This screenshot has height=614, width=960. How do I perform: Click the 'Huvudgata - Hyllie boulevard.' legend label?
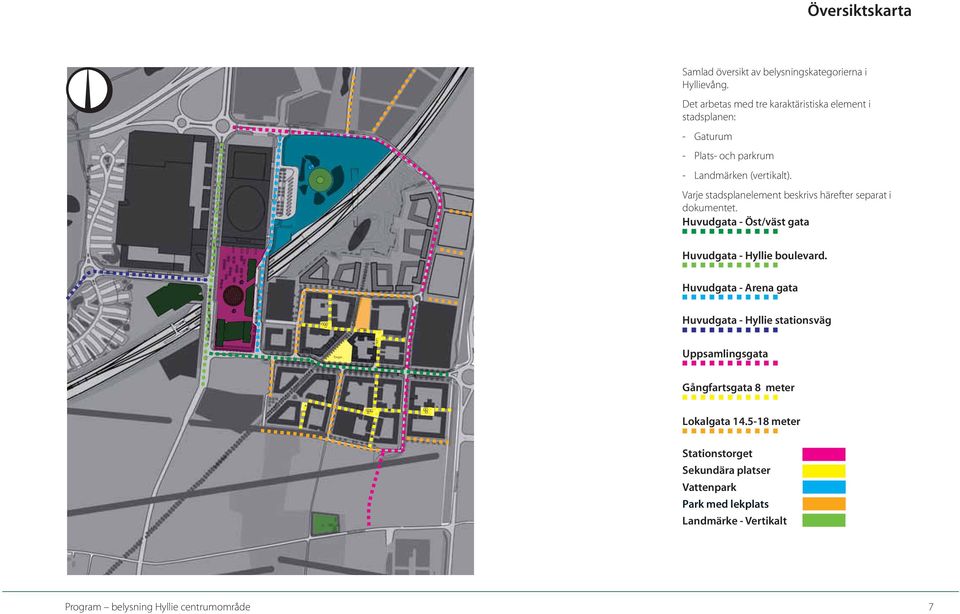click(x=754, y=256)
